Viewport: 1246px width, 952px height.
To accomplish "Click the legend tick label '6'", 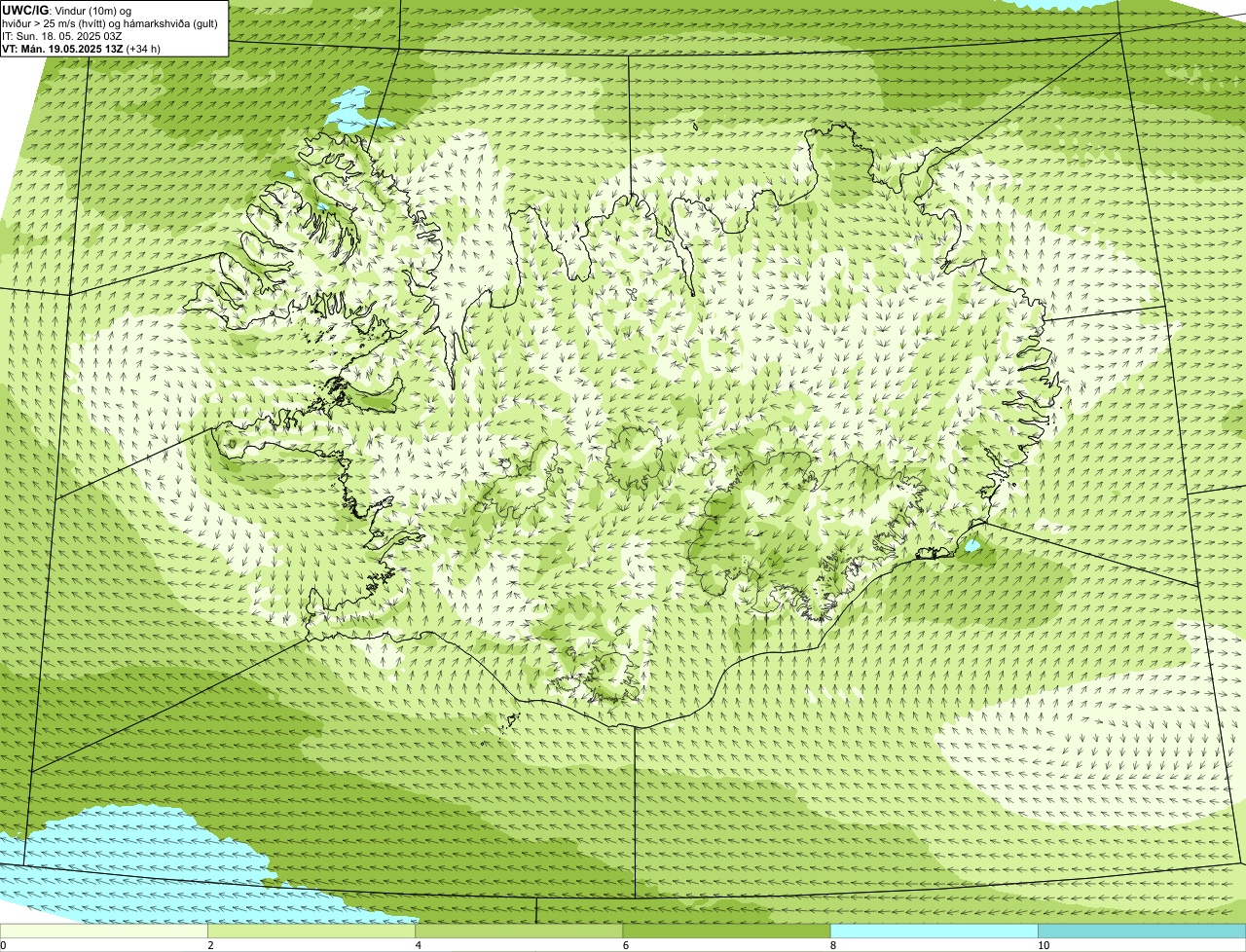I will click(x=625, y=945).
